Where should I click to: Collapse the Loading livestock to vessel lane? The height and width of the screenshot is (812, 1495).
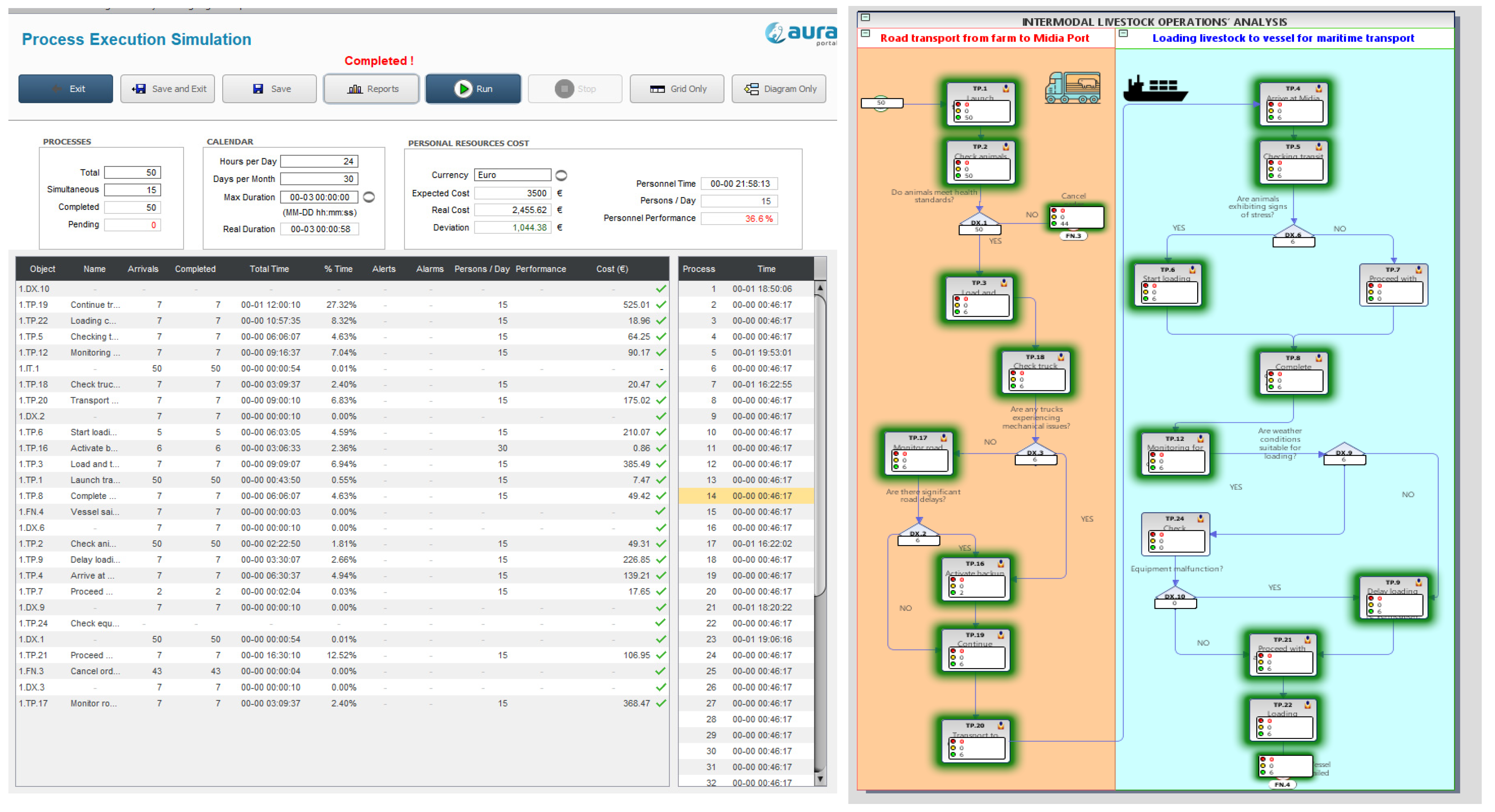[x=1123, y=34]
